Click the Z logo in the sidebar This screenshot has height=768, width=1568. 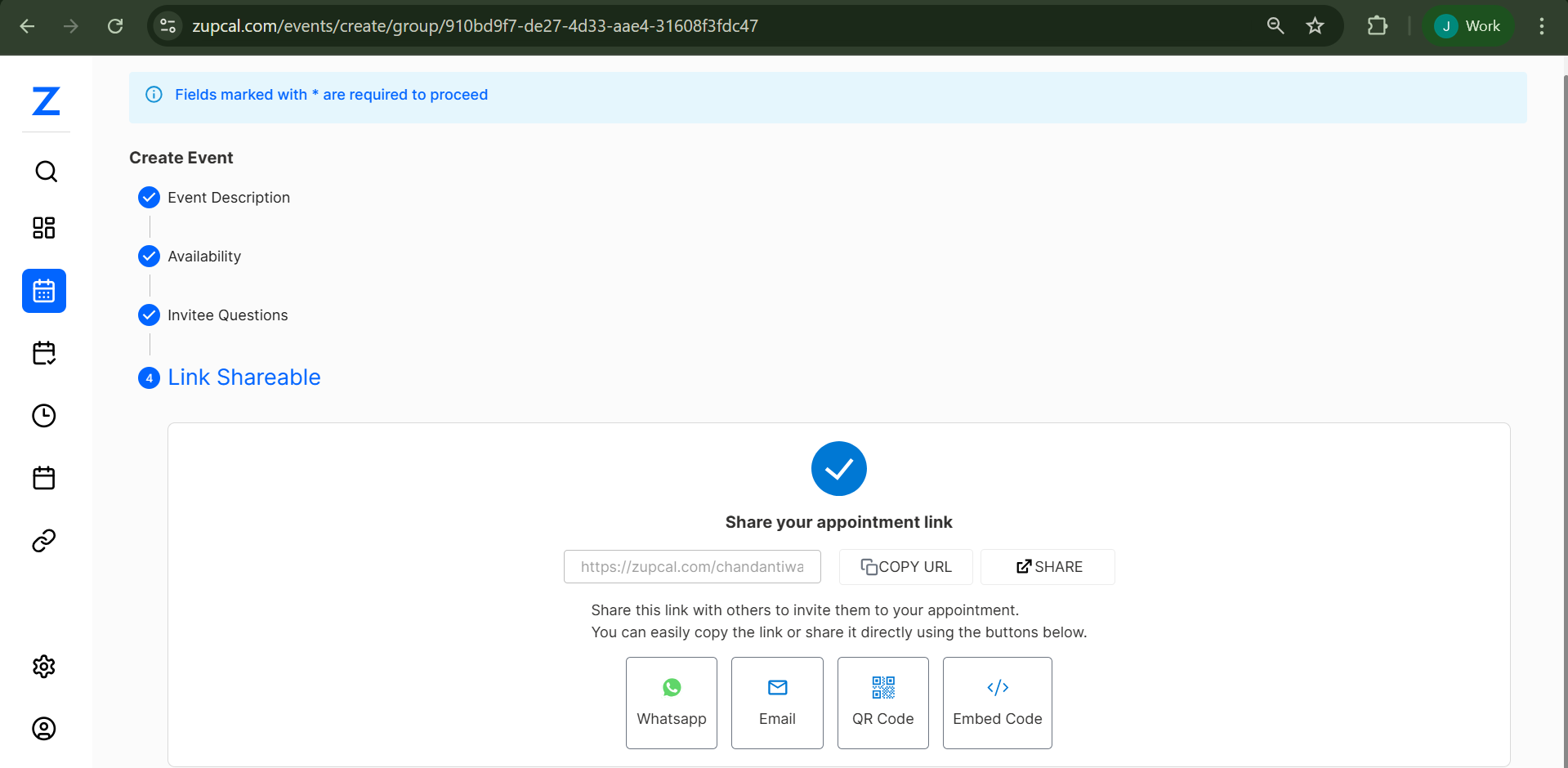[x=46, y=101]
